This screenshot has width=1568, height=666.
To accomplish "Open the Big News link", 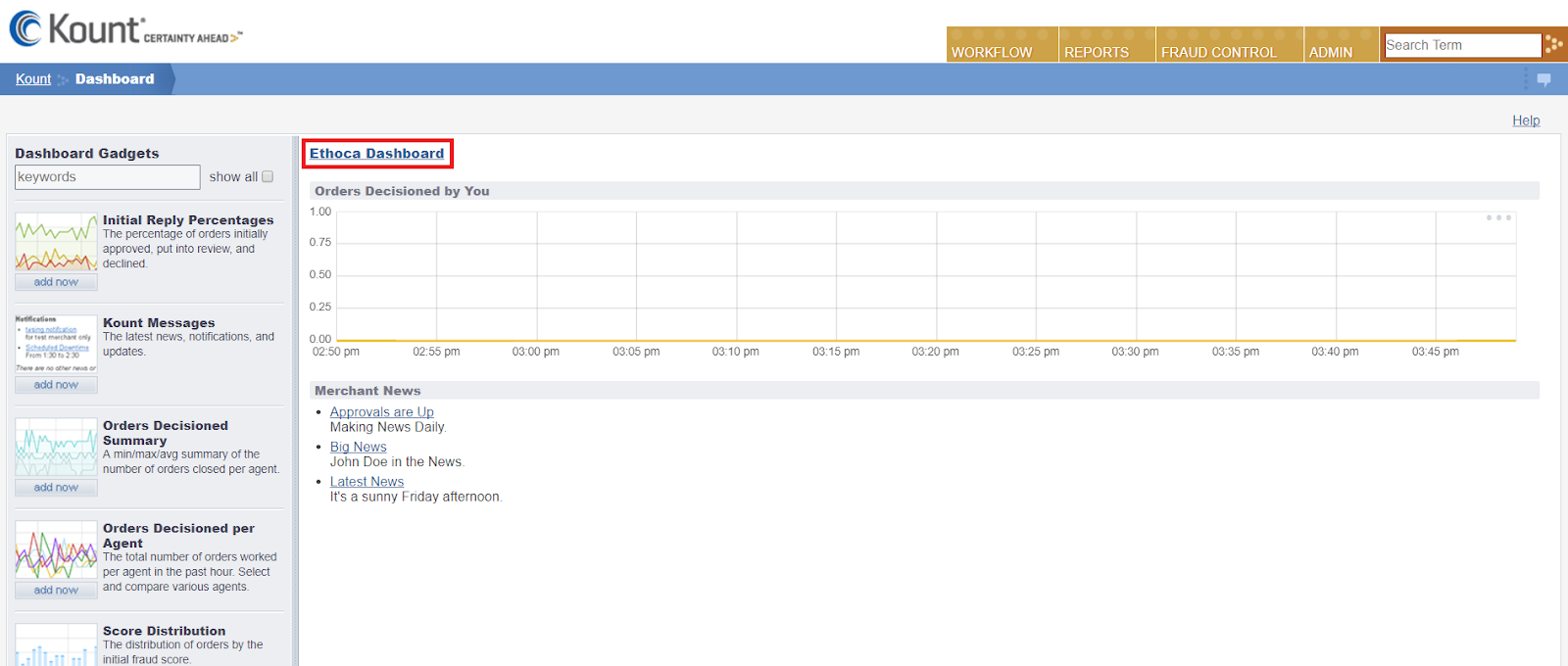I will click(359, 447).
